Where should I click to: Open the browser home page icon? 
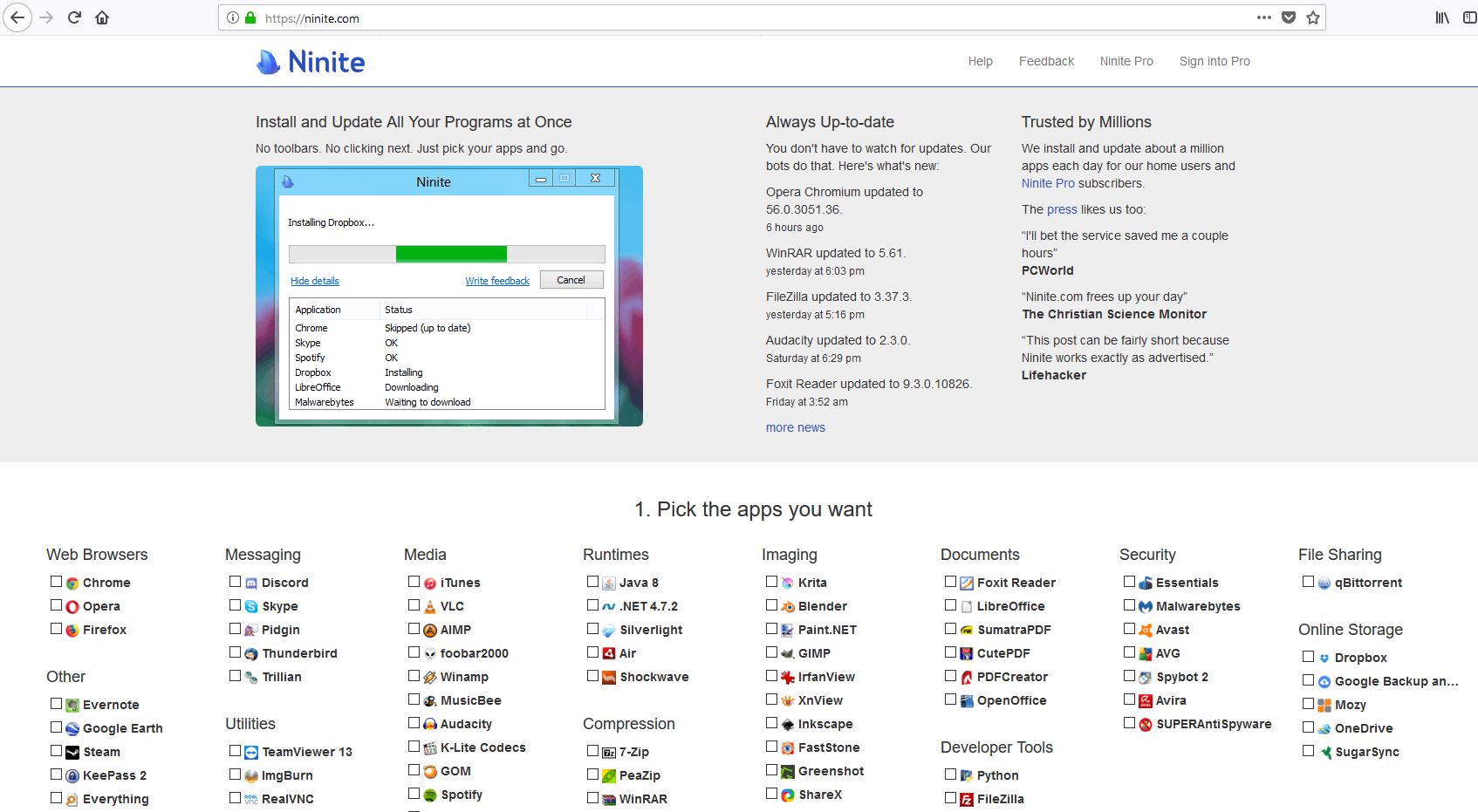click(x=102, y=17)
